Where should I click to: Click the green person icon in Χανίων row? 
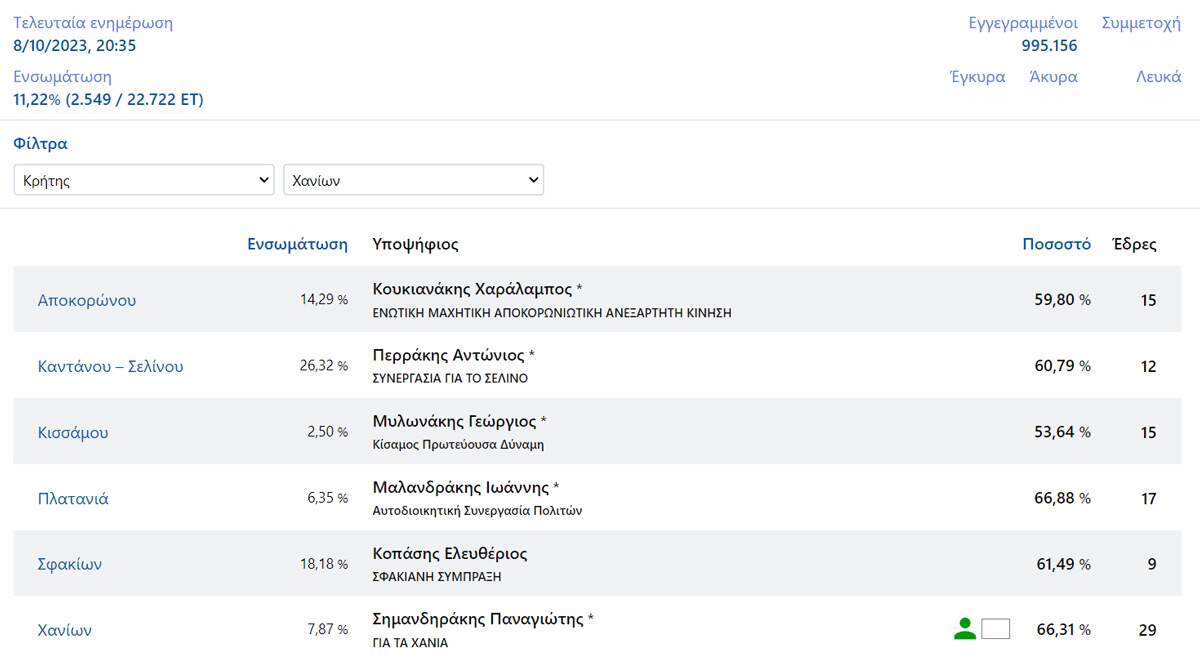964,629
